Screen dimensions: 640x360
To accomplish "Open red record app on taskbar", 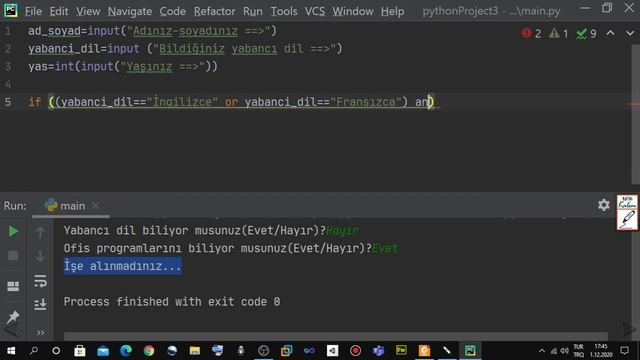I will [x=356, y=351].
